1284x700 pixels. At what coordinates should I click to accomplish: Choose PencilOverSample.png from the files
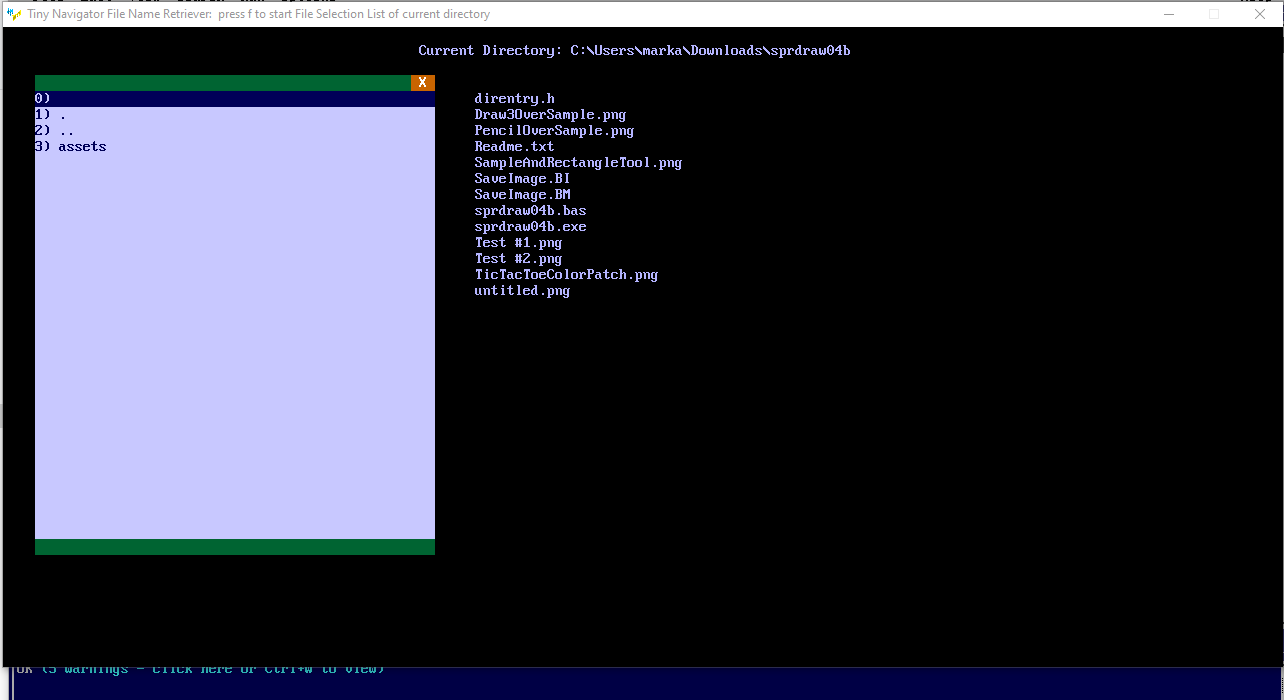pos(554,131)
